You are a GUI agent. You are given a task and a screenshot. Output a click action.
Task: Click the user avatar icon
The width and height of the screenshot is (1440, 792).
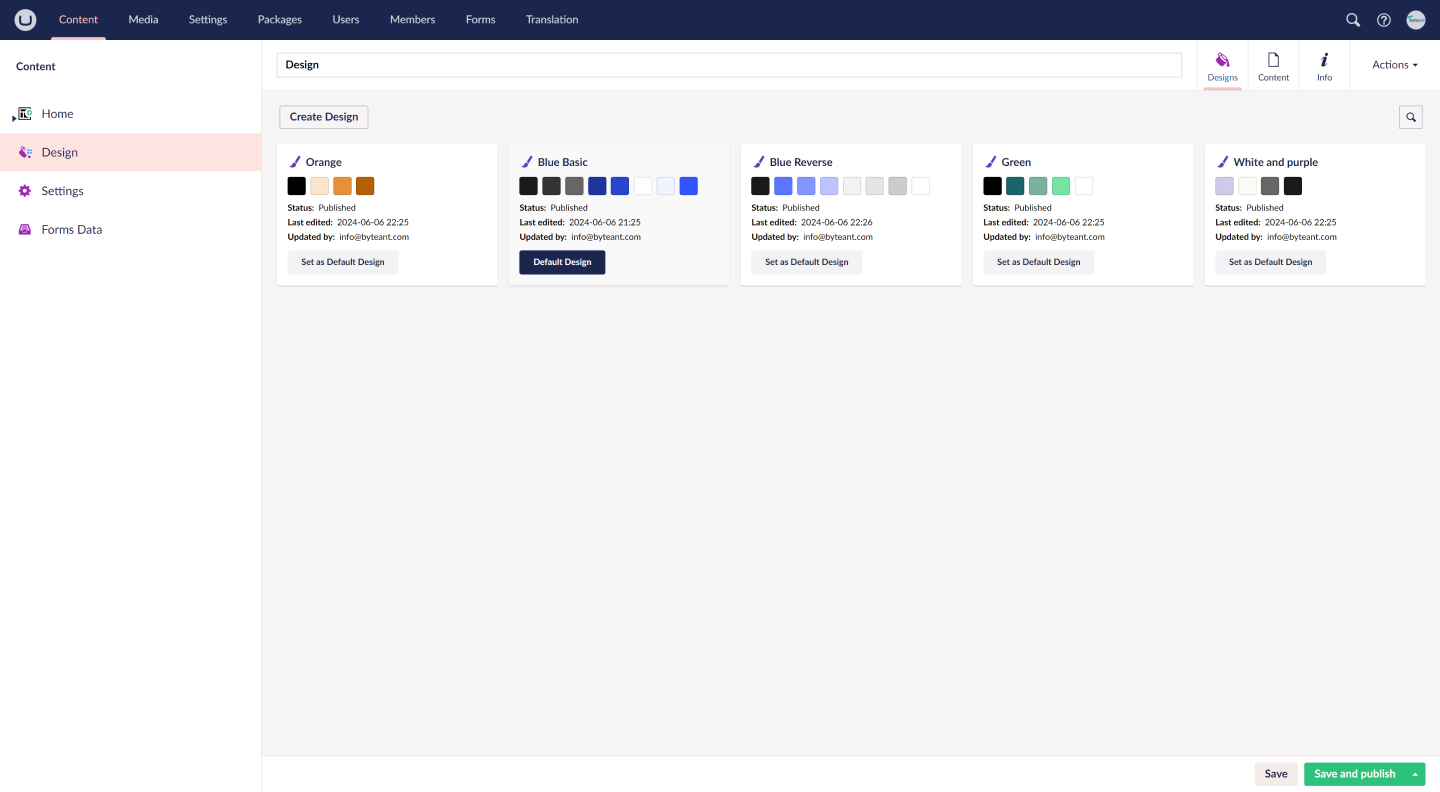[x=1415, y=19]
